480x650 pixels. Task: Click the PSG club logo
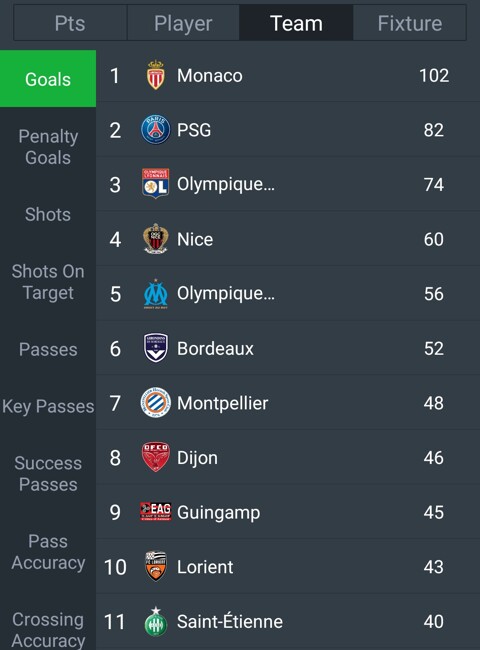tap(155, 130)
